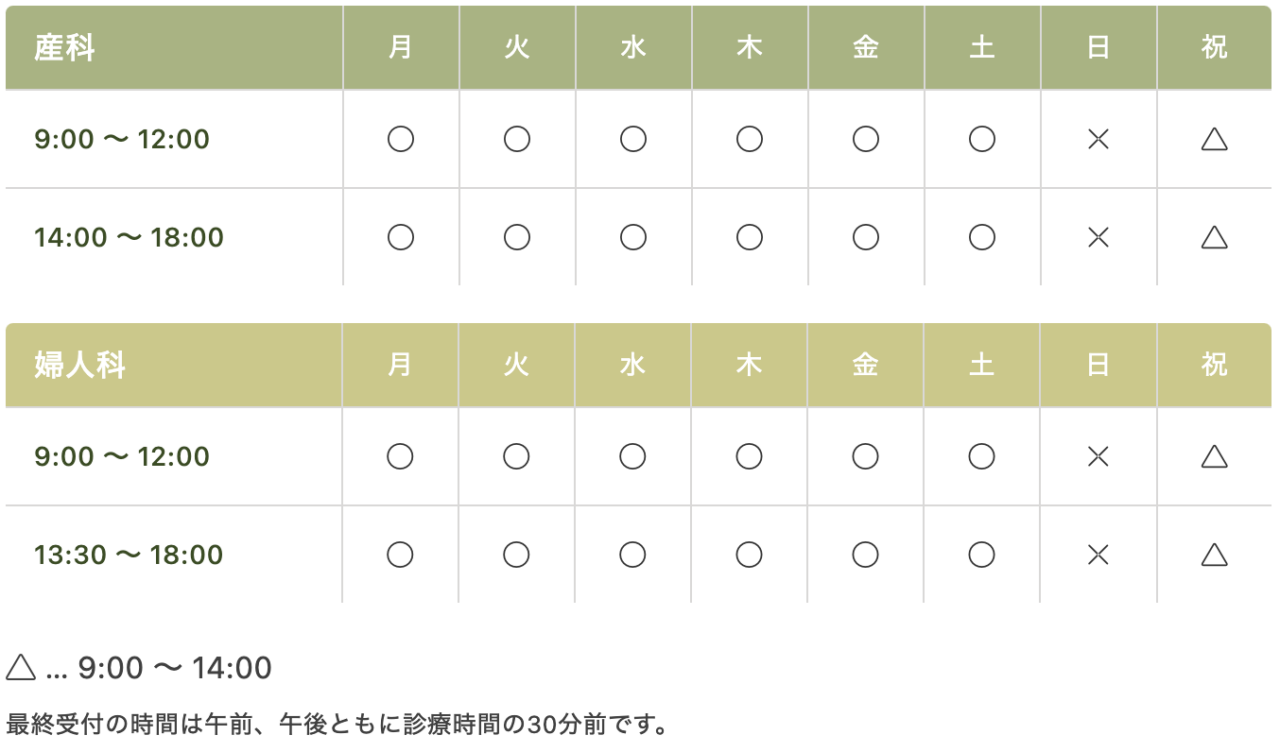
Task: Click the 最終受付 note below the tables
Action: [337, 723]
